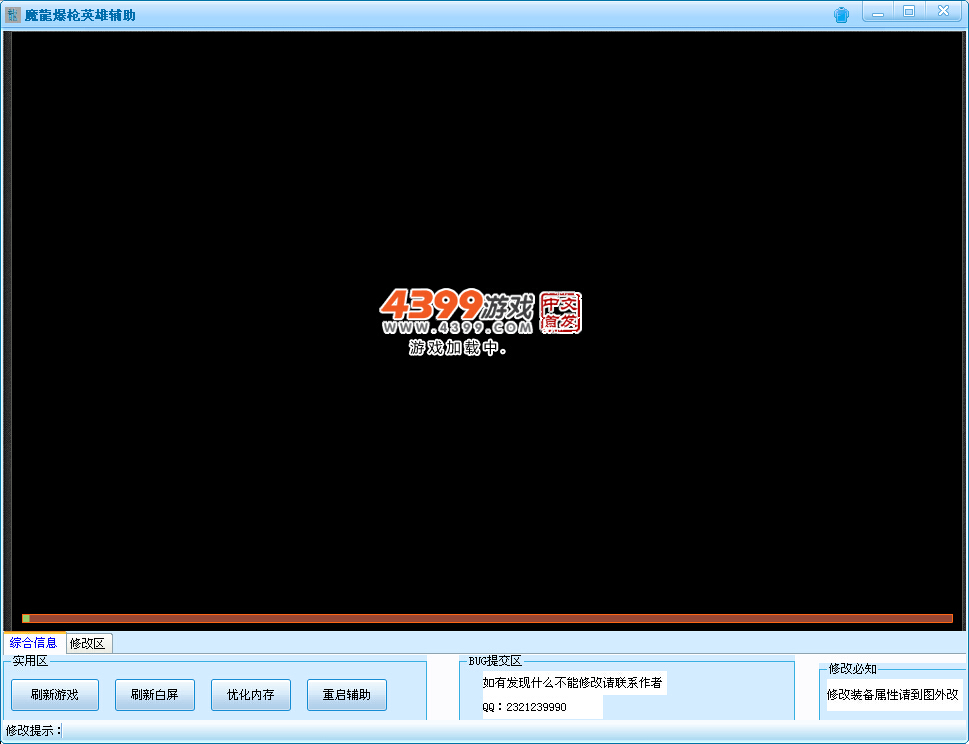Click the window title 魔龍爆枪英雄辅助
The height and width of the screenshot is (744, 969).
[x=80, y=15]
